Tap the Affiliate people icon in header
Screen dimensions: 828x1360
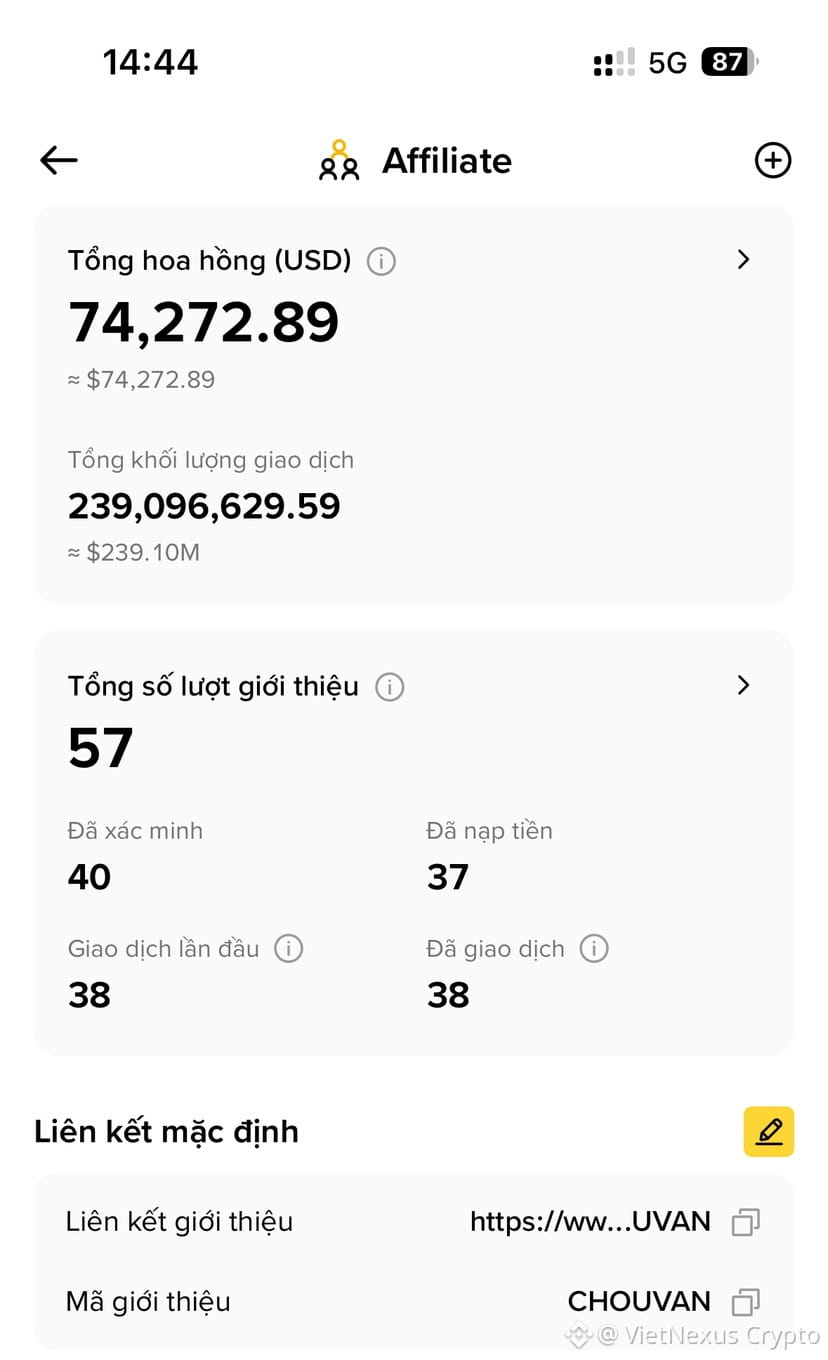339,161
